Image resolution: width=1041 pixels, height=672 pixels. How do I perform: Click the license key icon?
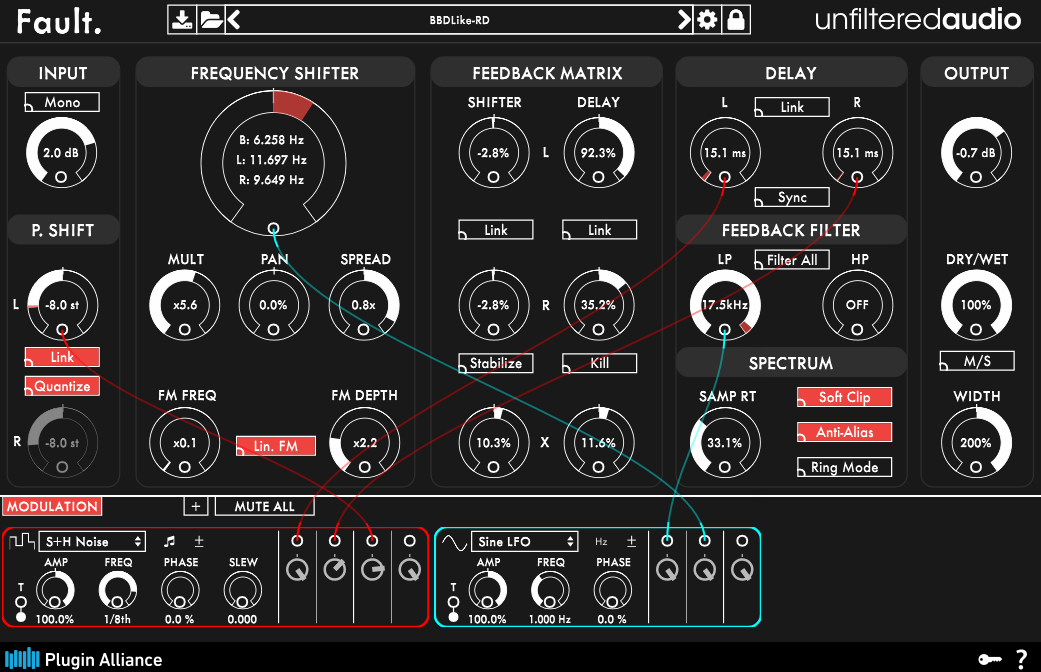point(990,659)
